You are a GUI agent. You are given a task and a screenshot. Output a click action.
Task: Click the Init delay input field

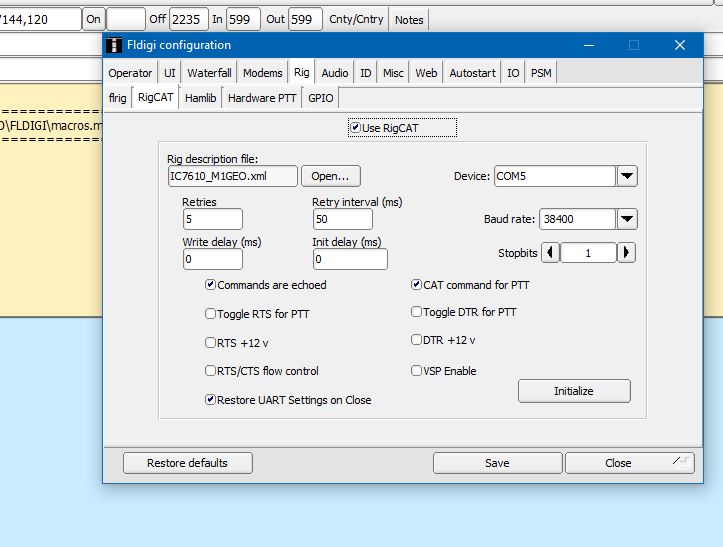pyautogui.click(x=350, y=259)
